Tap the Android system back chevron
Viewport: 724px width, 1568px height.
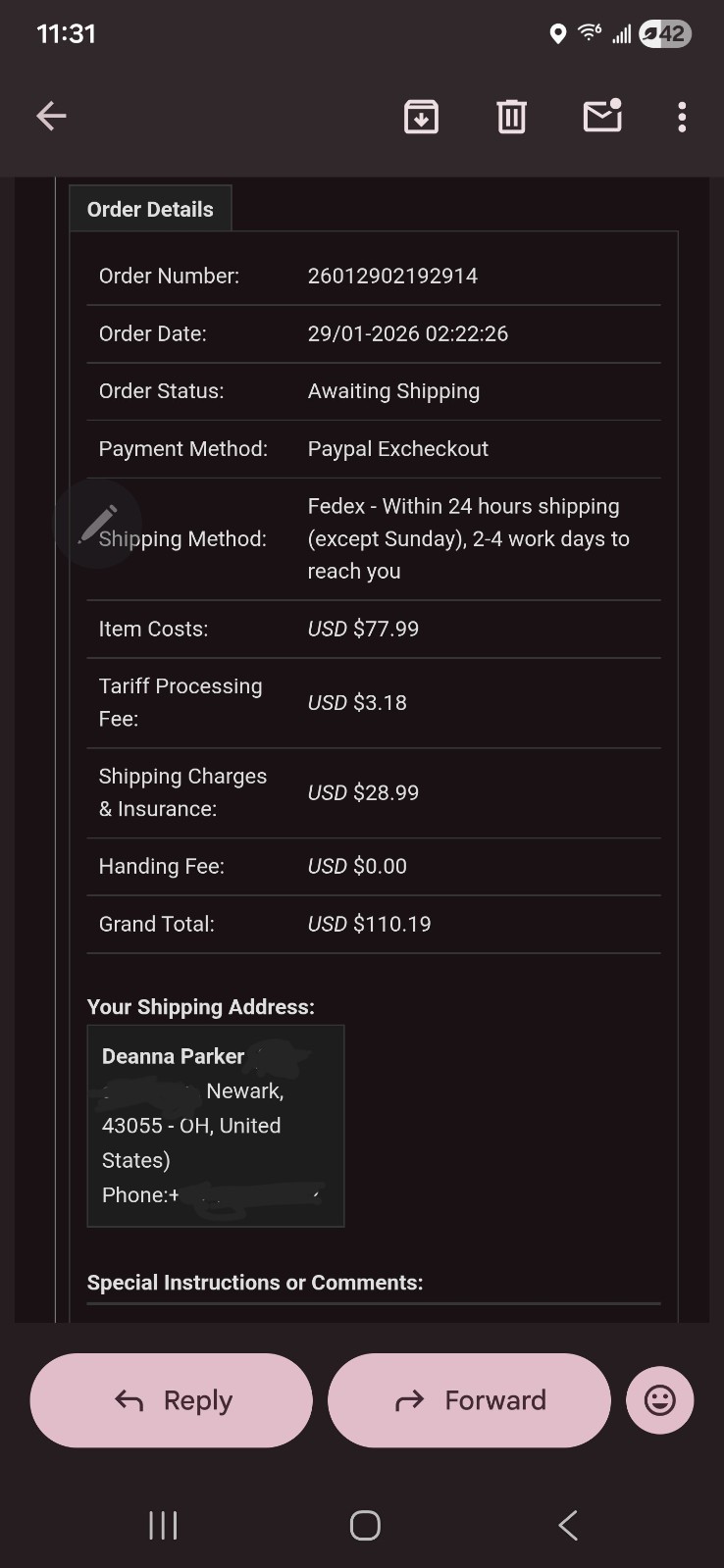point(568,1525)
